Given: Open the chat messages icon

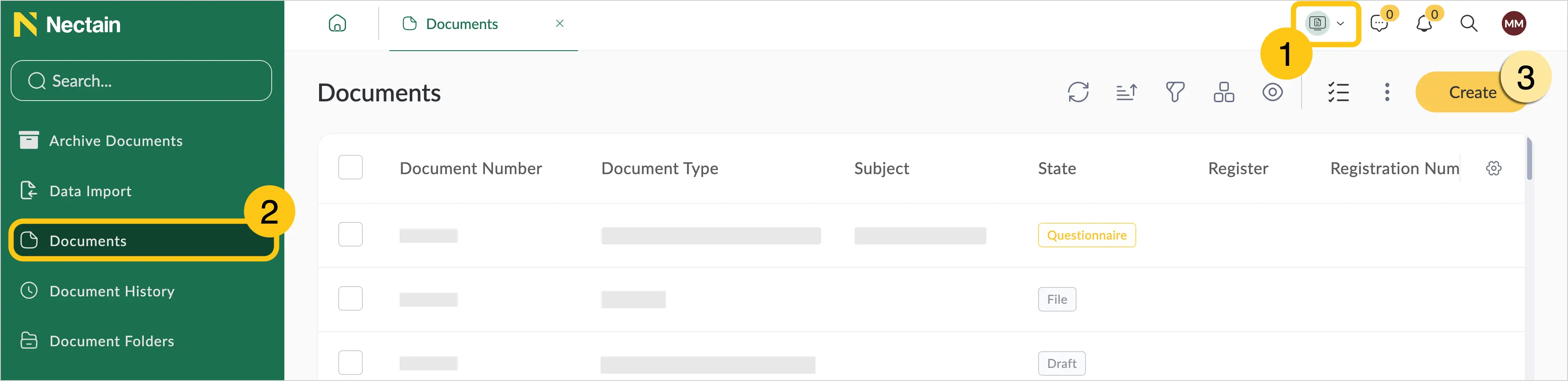Looking at the screenshot, I should [1379, 24].
